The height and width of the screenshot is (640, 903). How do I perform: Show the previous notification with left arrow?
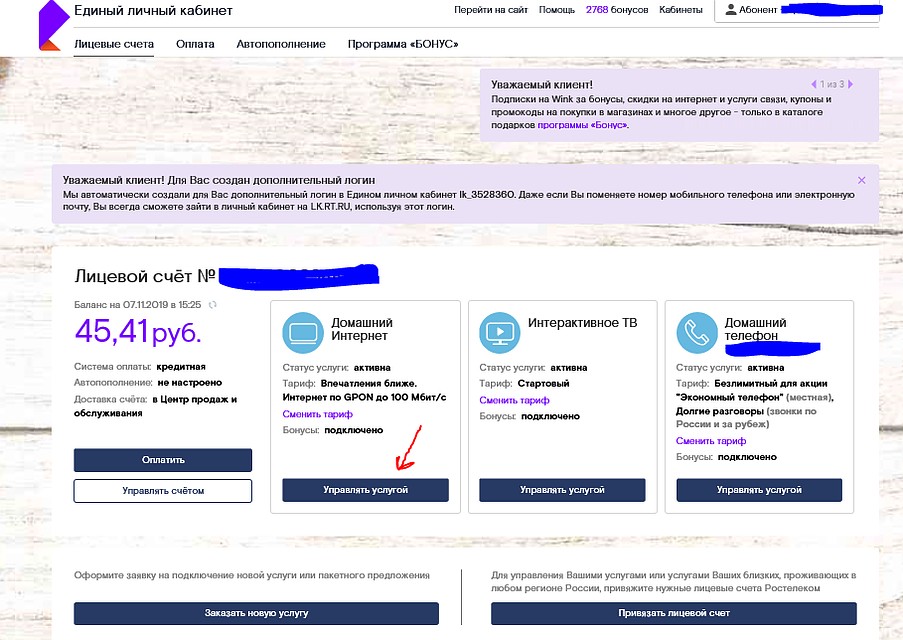click(814, 84)
